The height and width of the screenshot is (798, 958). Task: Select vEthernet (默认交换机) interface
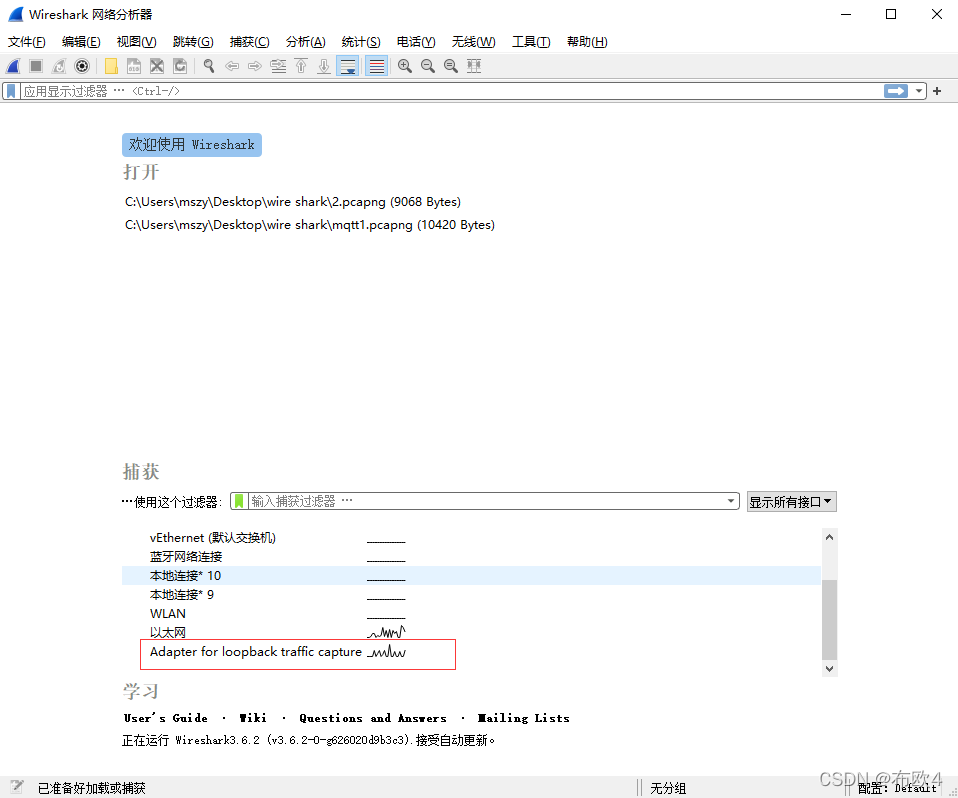(471, 538)
